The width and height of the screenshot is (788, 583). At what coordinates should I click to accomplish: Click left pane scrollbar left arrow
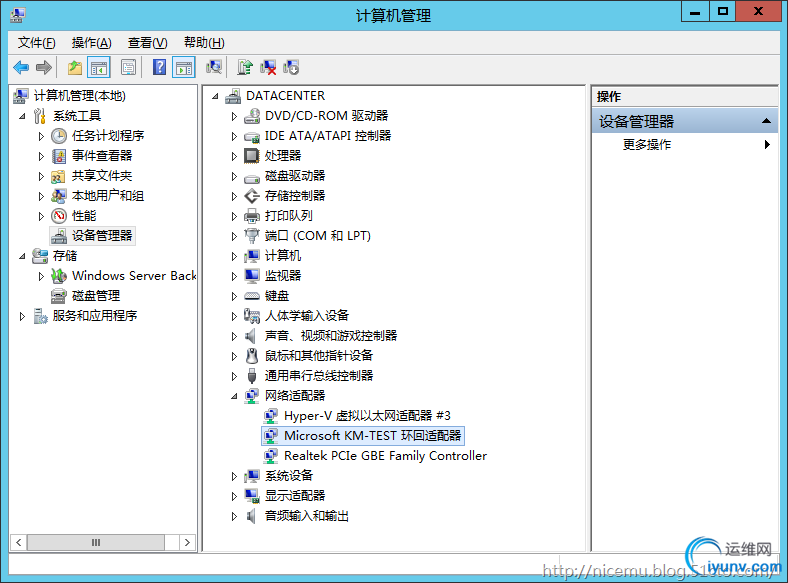(19, 542)
